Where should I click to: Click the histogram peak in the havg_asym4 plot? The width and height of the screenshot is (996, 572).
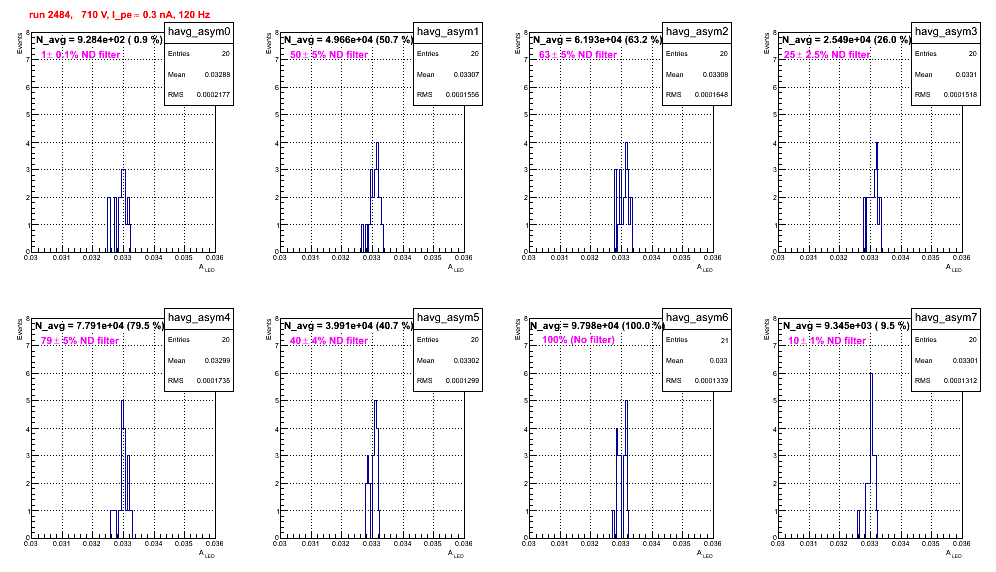click(122, 401)
